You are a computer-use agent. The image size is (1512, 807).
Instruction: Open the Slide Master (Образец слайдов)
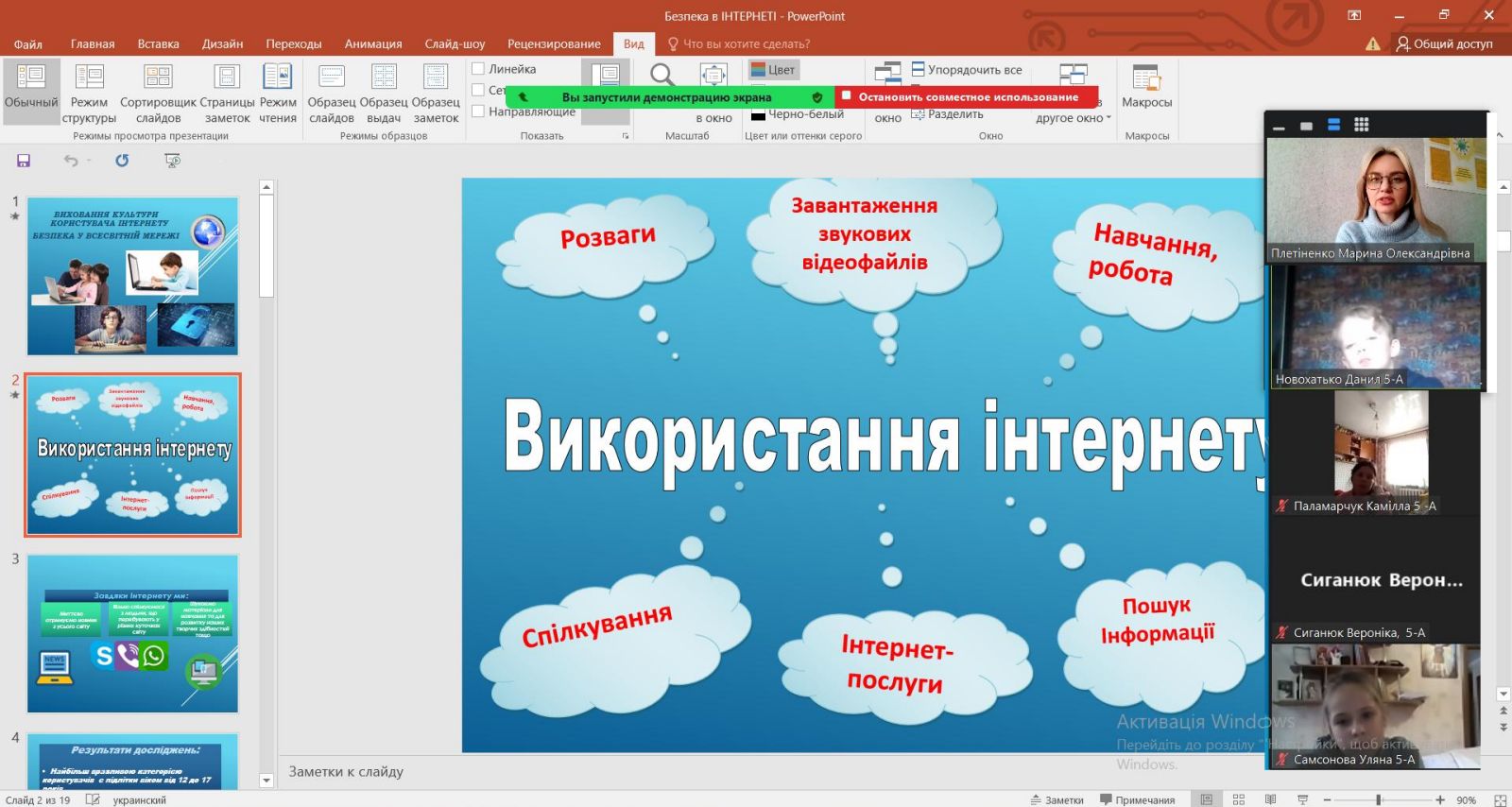point(332,93)
